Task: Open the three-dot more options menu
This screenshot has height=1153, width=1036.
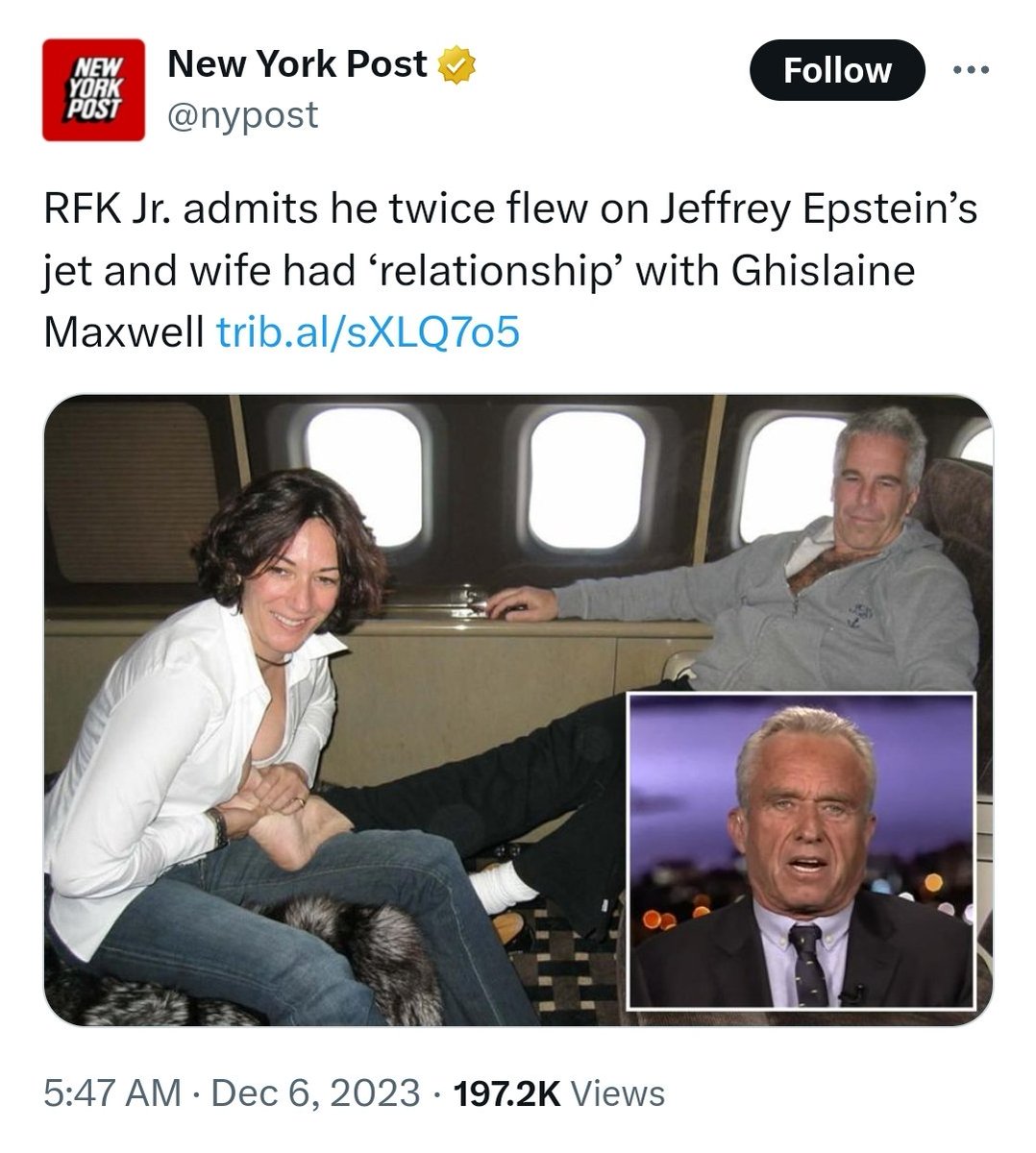Action: 970,70
